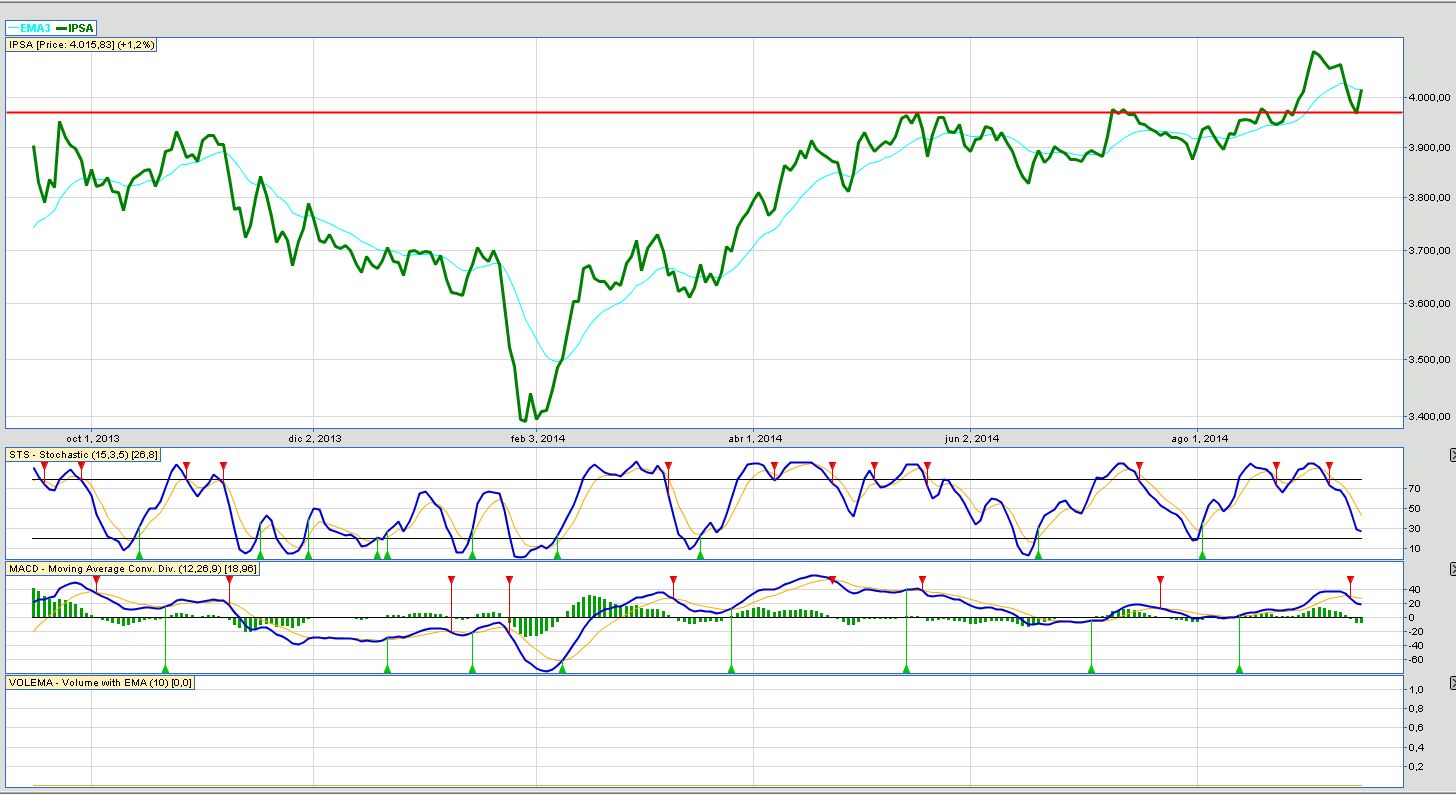1456x795 pixels.
Task: Click the feb 3, 2014 date label
Action: coord(538,438)
